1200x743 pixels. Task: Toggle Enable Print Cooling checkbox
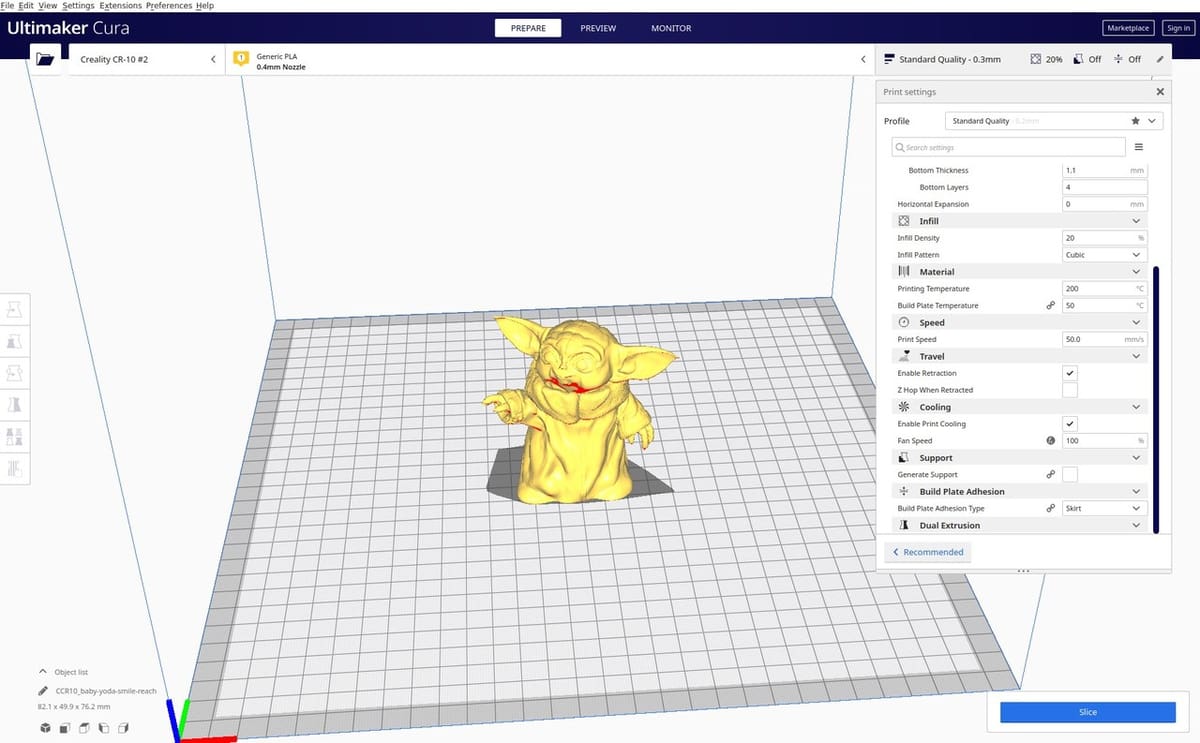[x=1070, y=424]
